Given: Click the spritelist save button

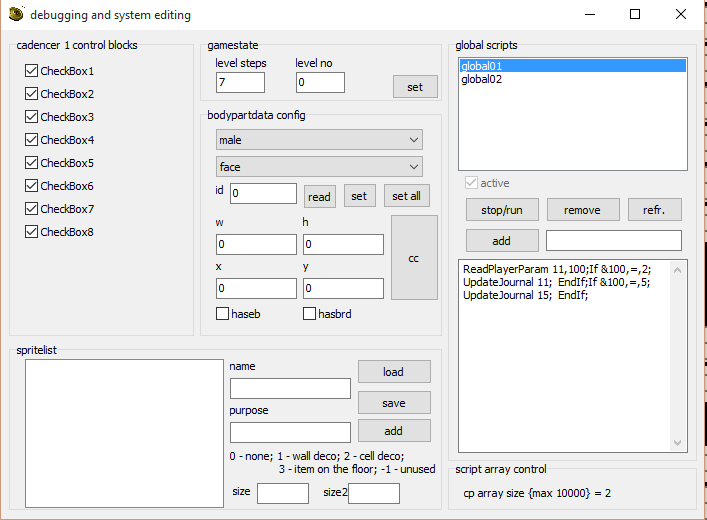Looking at the screenshot, I should [x=394, y=402].
